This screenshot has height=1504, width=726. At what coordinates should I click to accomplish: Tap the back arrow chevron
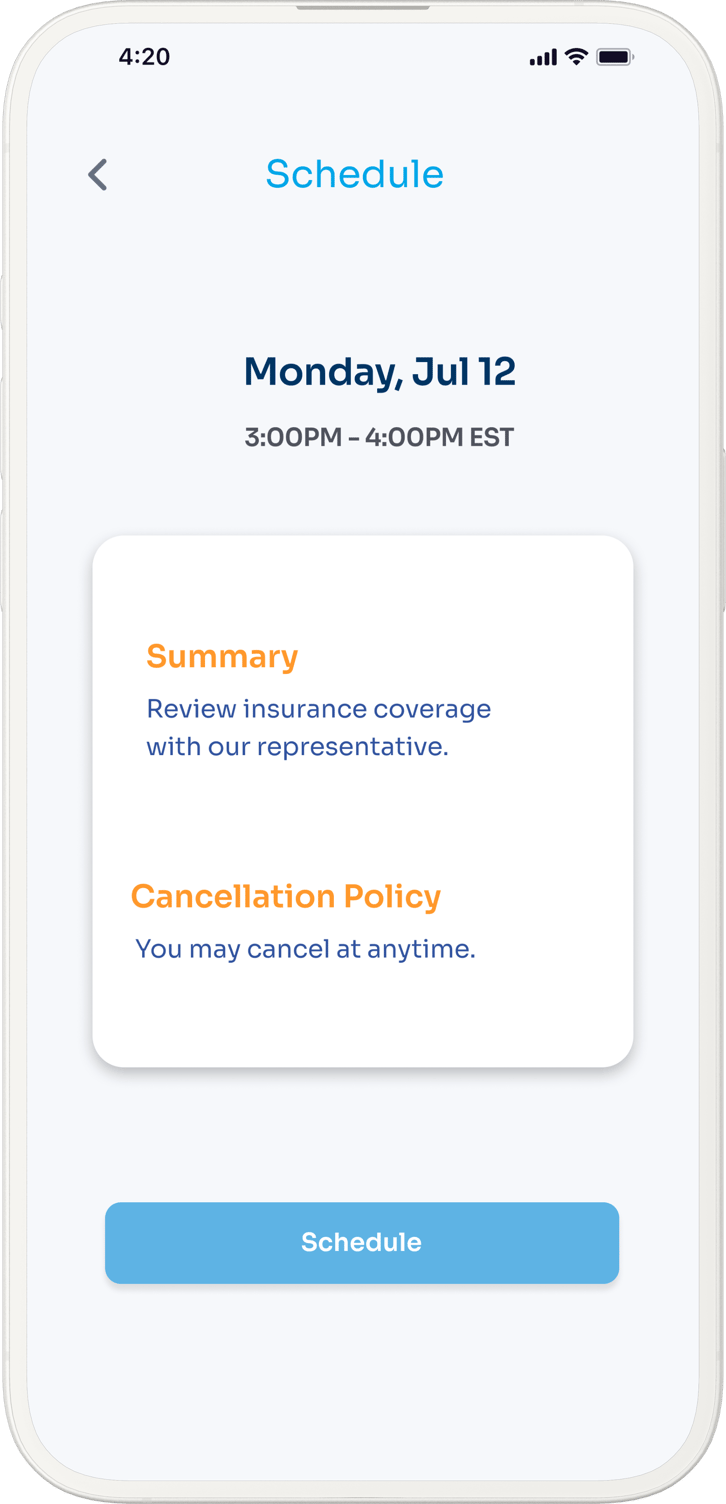click(97, 175)
